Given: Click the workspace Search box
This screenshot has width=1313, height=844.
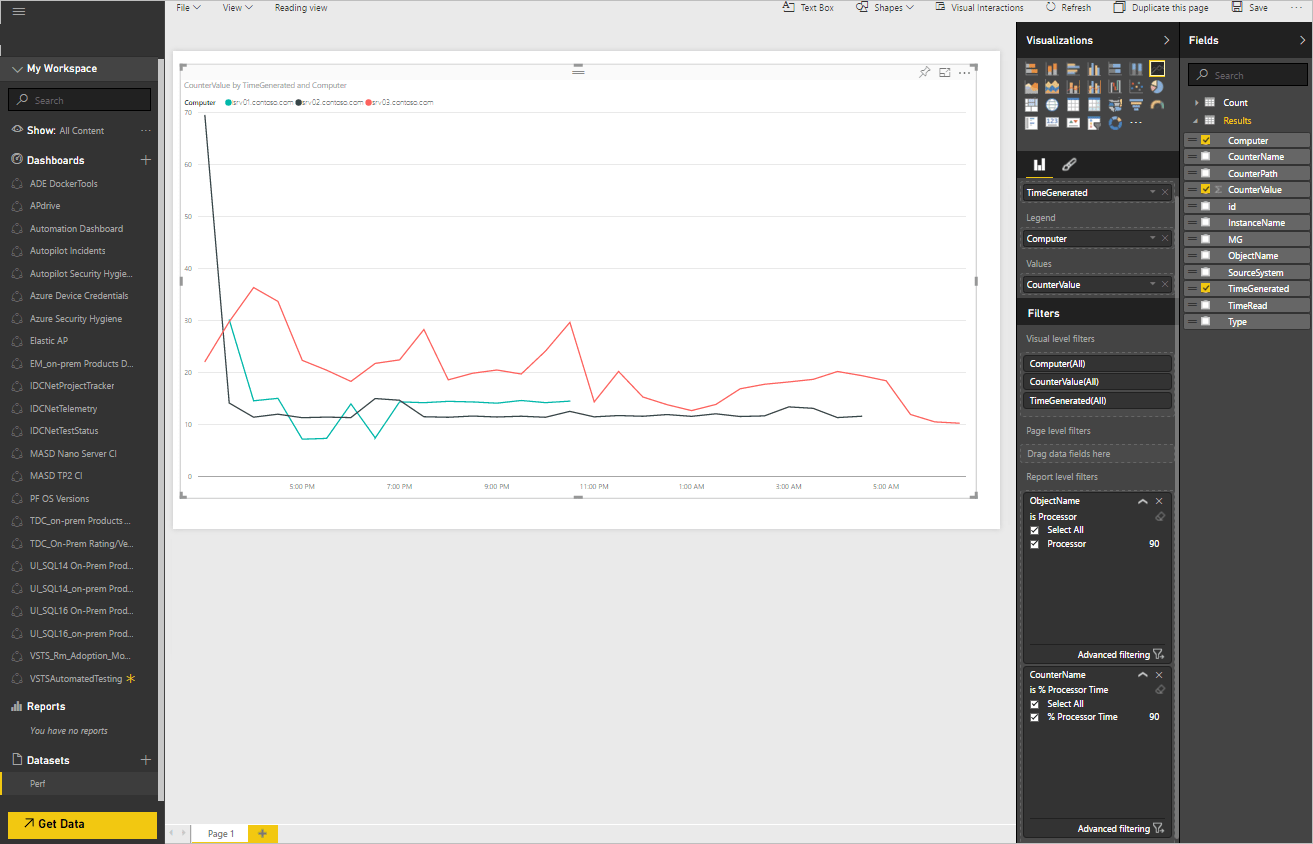Looking at the screenshot, I should click(79, 99).
